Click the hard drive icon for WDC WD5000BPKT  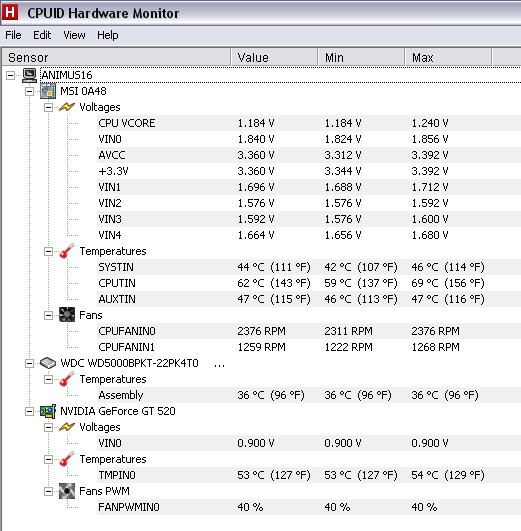[48, 363]
